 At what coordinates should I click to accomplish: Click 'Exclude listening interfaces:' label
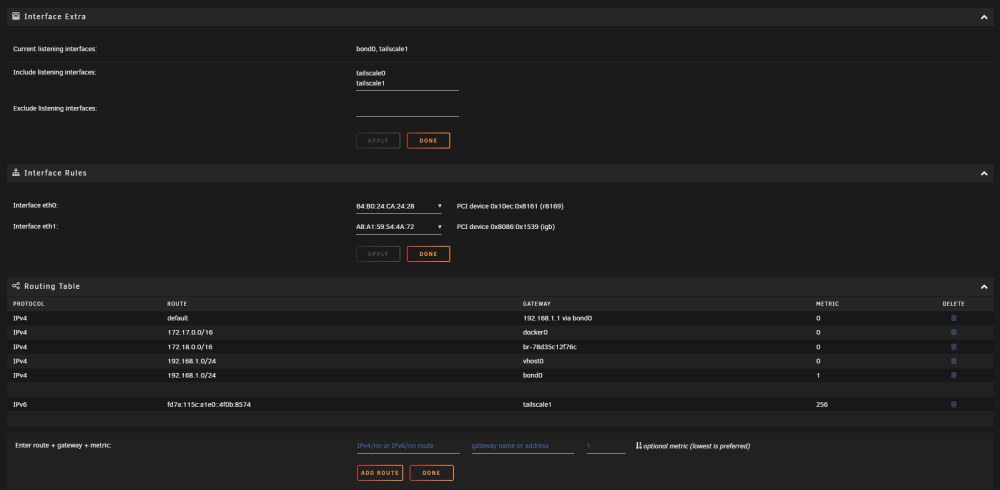(x=55, y=108)
